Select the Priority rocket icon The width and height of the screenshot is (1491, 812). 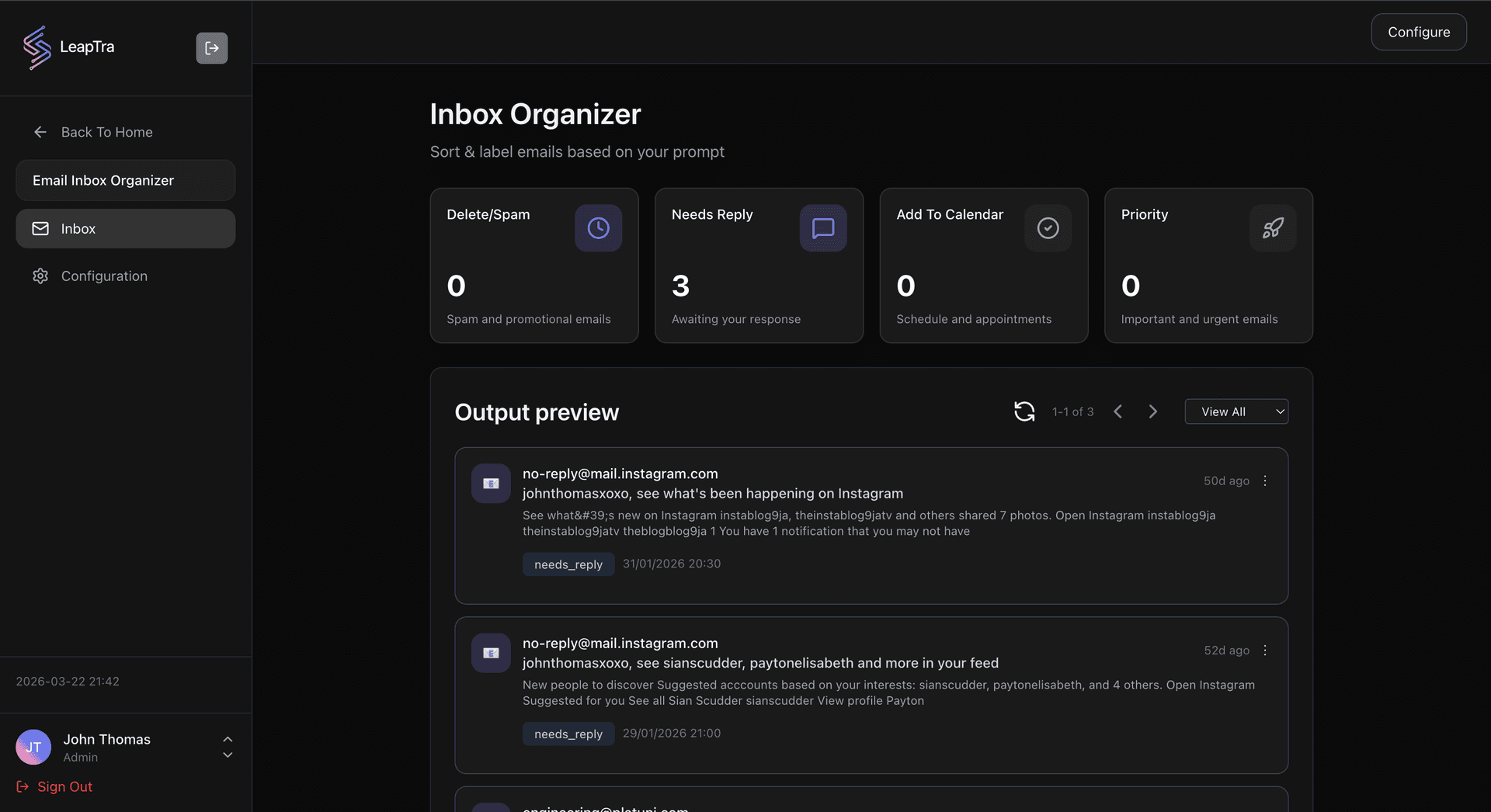pyautogui.click(x=1272, y=227)
